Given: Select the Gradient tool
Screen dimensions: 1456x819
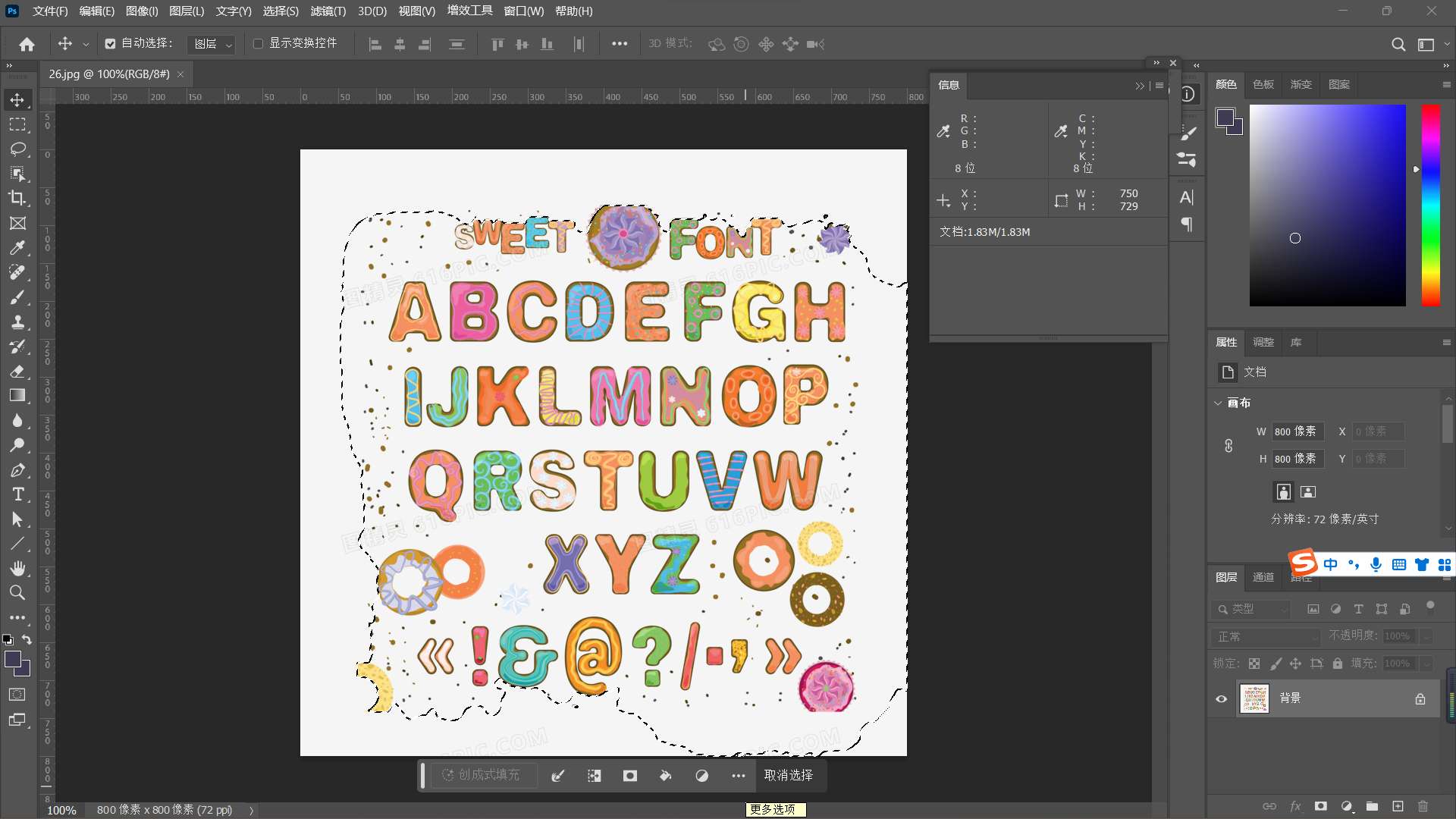Looking at the screenshot, I should 17,395.
